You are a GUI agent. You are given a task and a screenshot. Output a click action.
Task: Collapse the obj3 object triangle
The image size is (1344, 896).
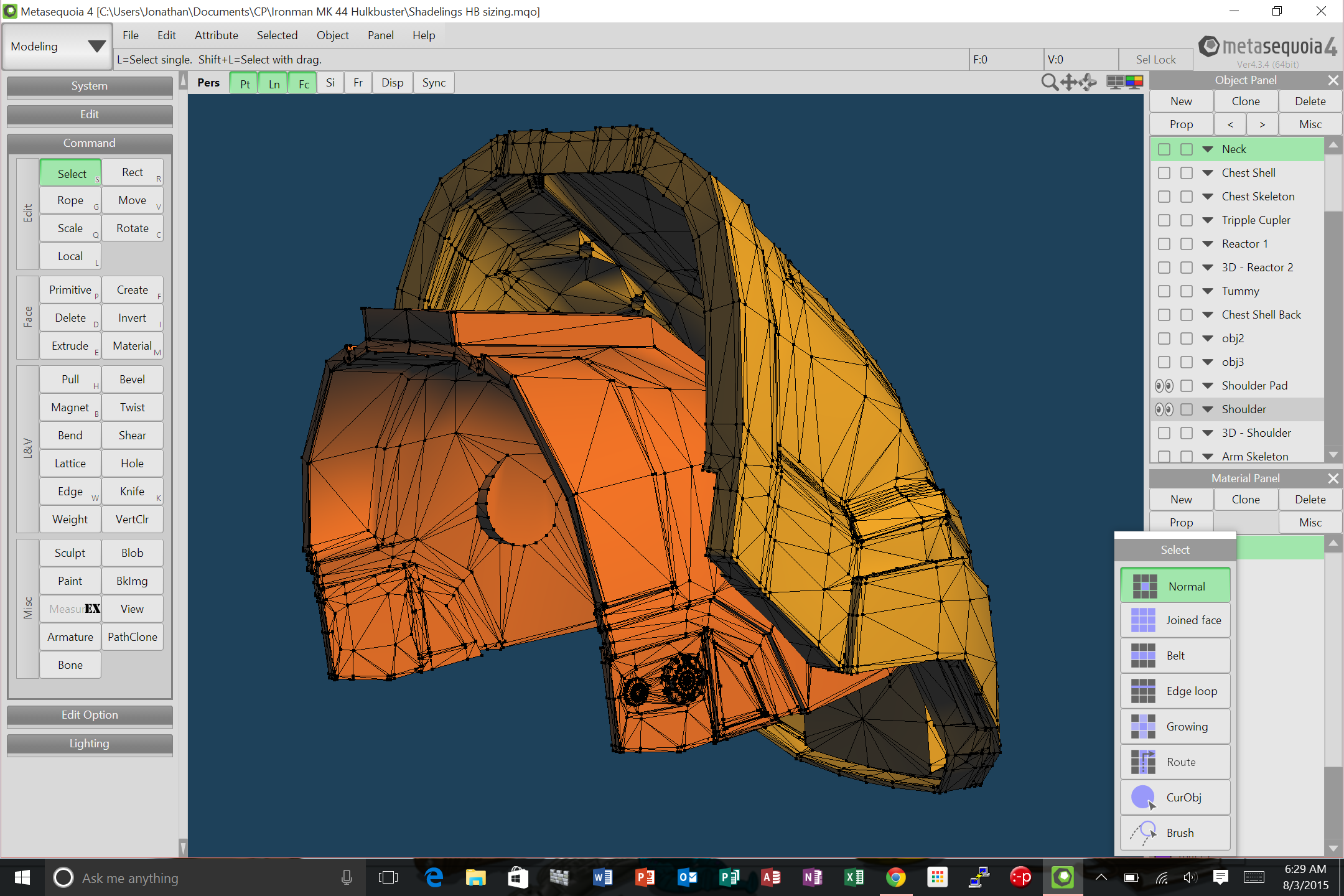(1208, 362)
